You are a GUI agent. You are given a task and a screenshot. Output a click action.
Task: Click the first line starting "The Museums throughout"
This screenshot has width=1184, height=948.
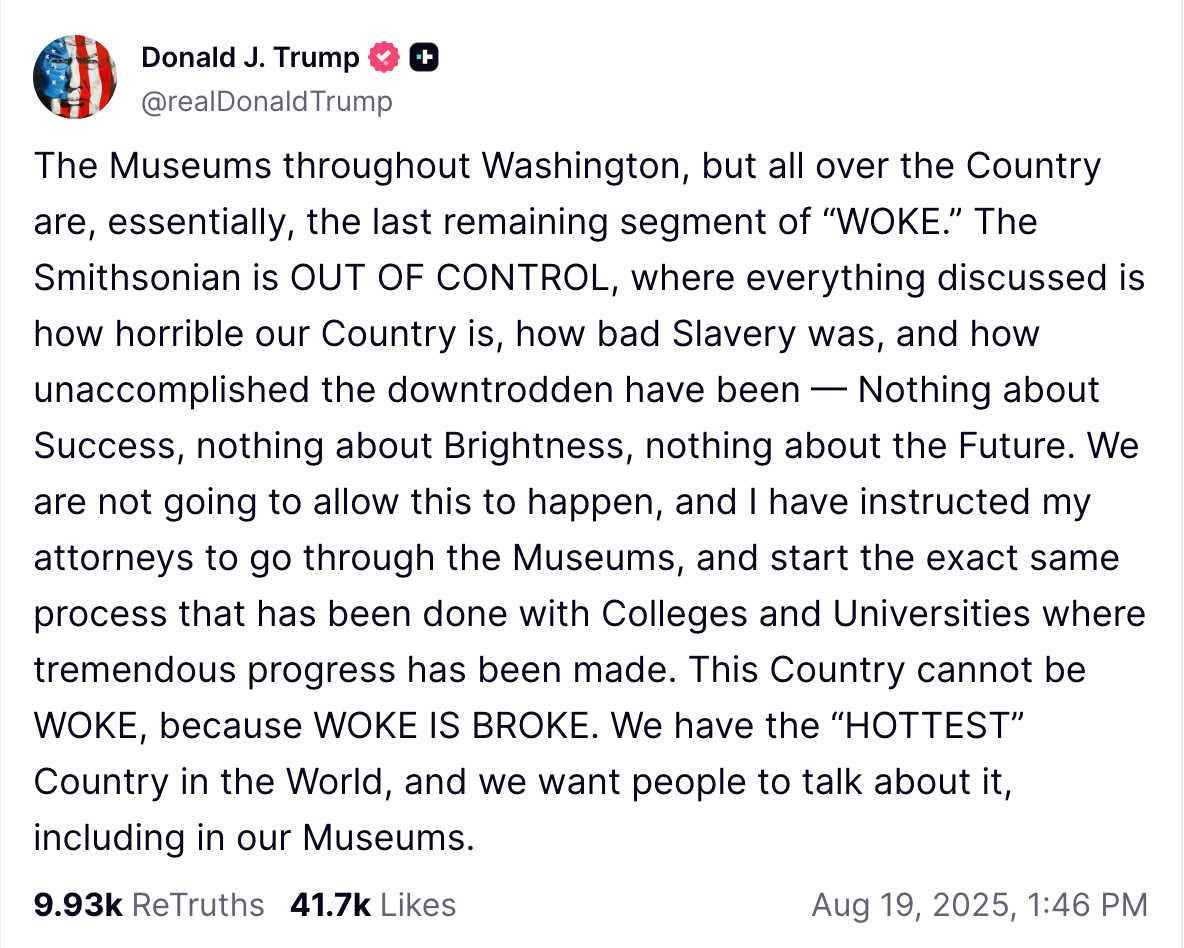tap(568, 166)
